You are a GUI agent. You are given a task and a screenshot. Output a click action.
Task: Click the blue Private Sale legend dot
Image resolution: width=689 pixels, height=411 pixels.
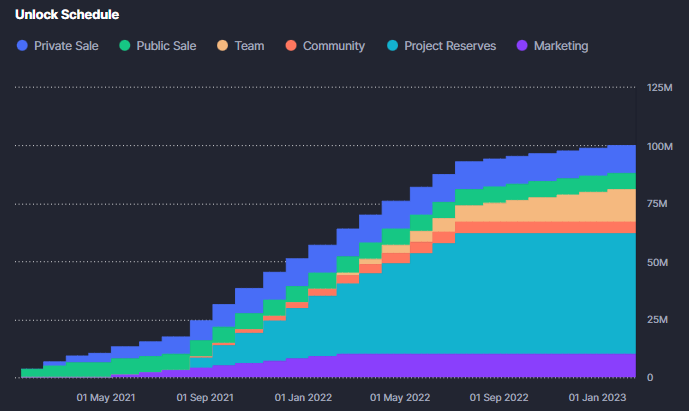click(x=22, y=46)
